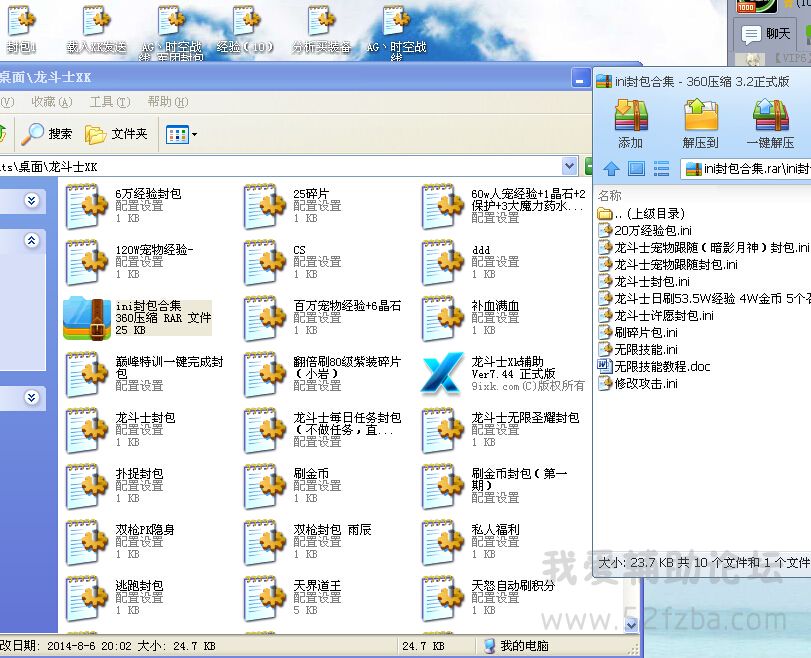Select the 25碎片 file icon
The height and width of the screenshot is (658, 811).
[264, 206]
